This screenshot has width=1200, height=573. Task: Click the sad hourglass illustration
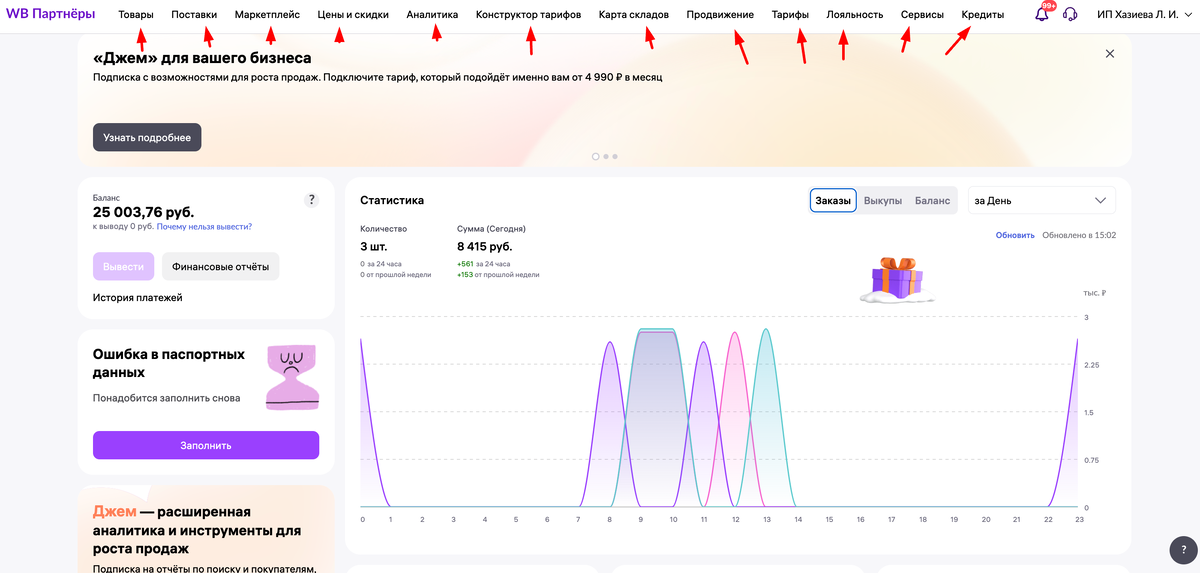(292, 377)
